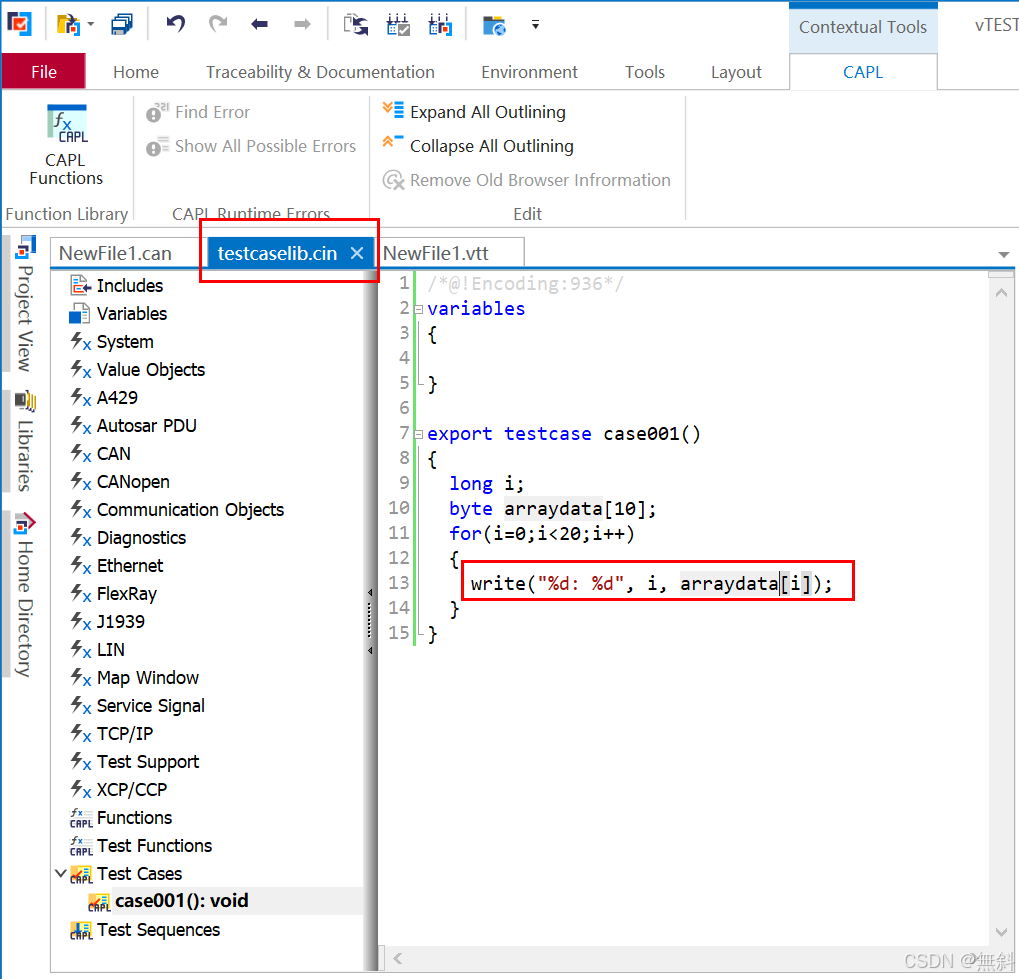Undo the last edit
Image resolution: width=1019 pixels, height=979 pixels.
(175, 25)
